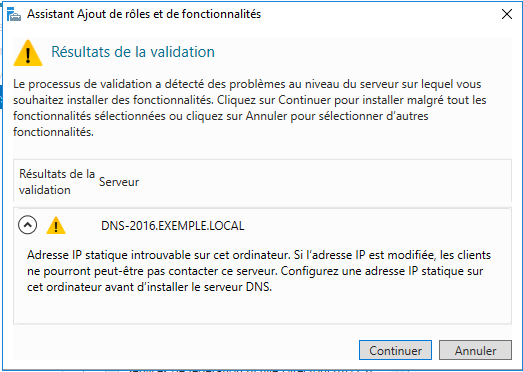Screen dimensions: 523x372
Task: Click the Annuler button
Action: click(475, 350)
